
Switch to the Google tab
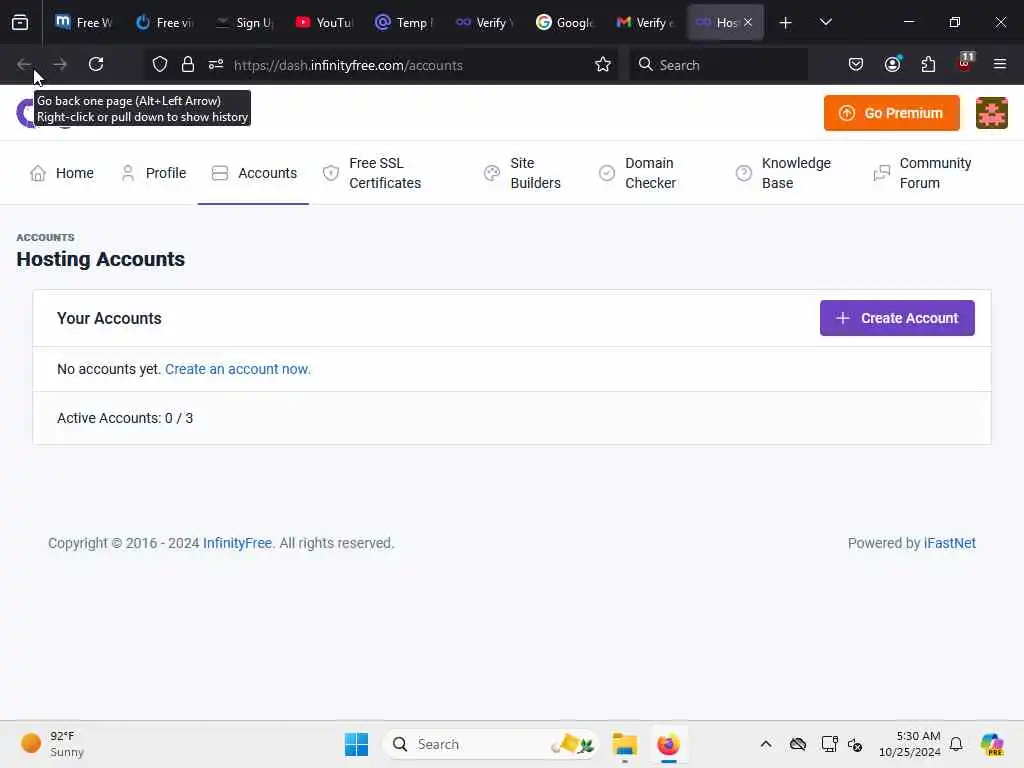(x=565, y=22)
